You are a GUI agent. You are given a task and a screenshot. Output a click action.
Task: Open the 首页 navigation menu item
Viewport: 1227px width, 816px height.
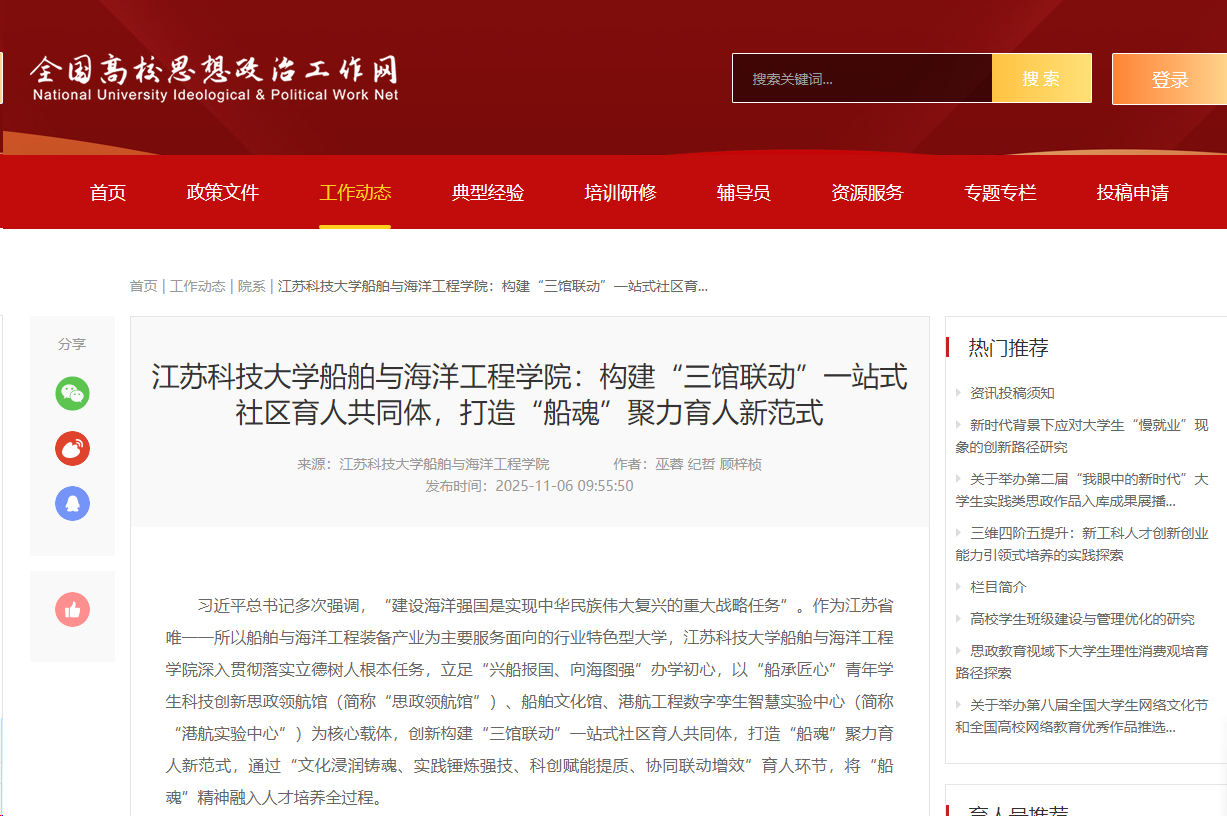point(108,193)
